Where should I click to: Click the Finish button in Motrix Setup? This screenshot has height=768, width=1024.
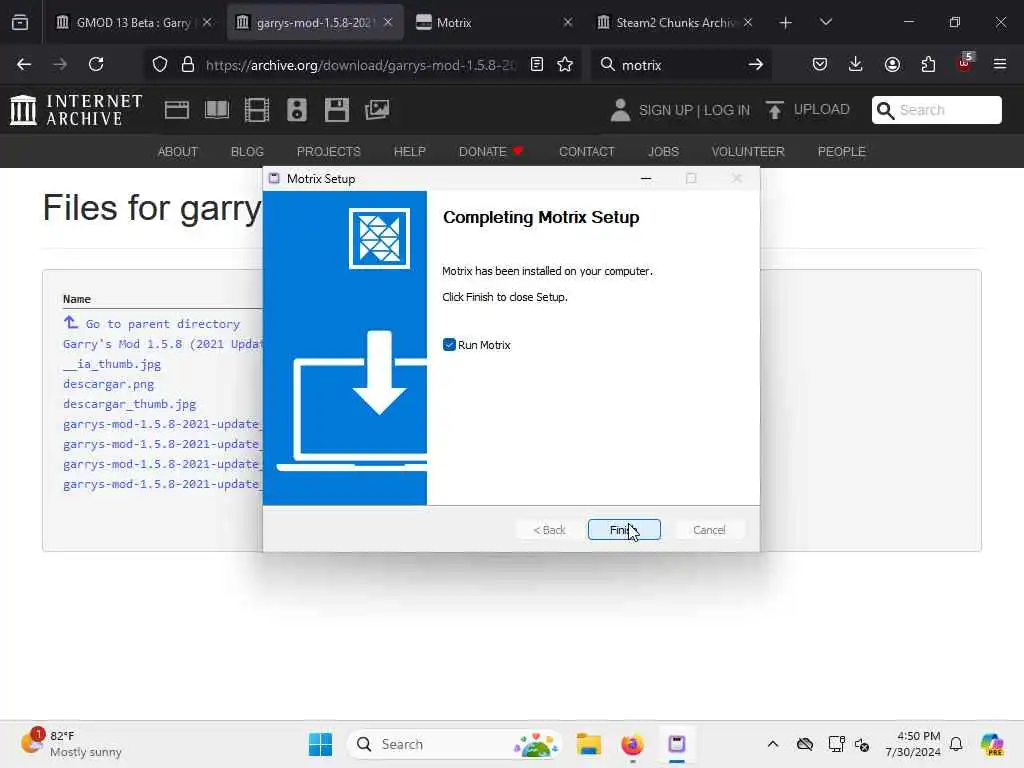click(624, 530)
